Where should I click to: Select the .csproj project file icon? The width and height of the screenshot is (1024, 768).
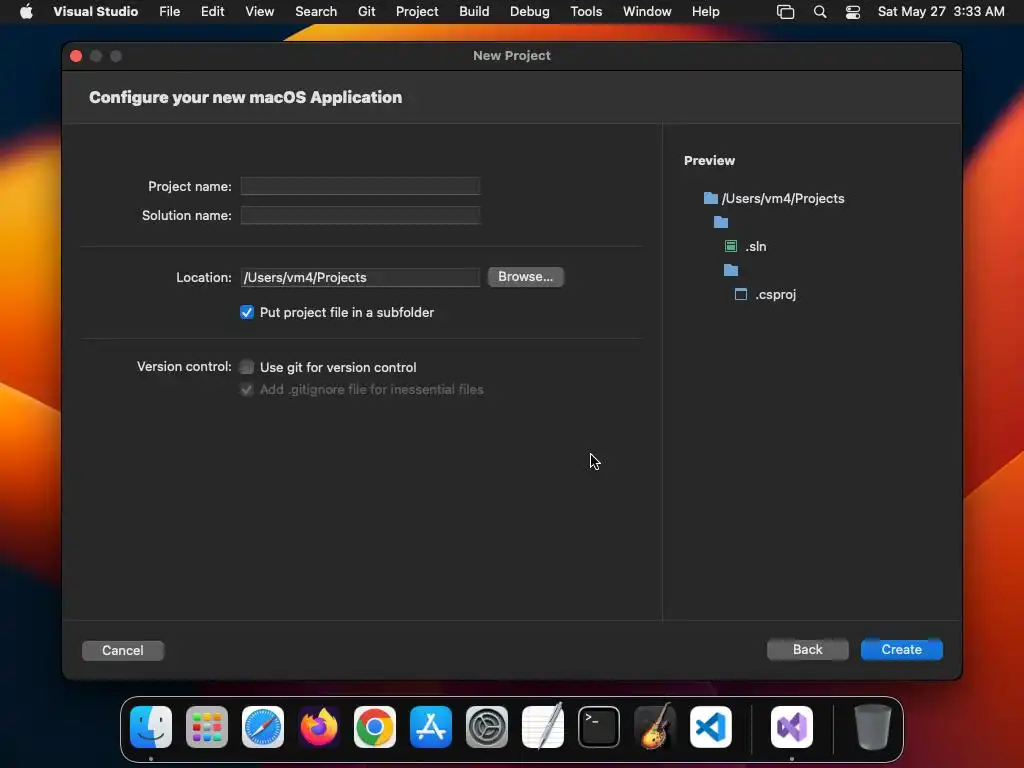click(741, 295)
